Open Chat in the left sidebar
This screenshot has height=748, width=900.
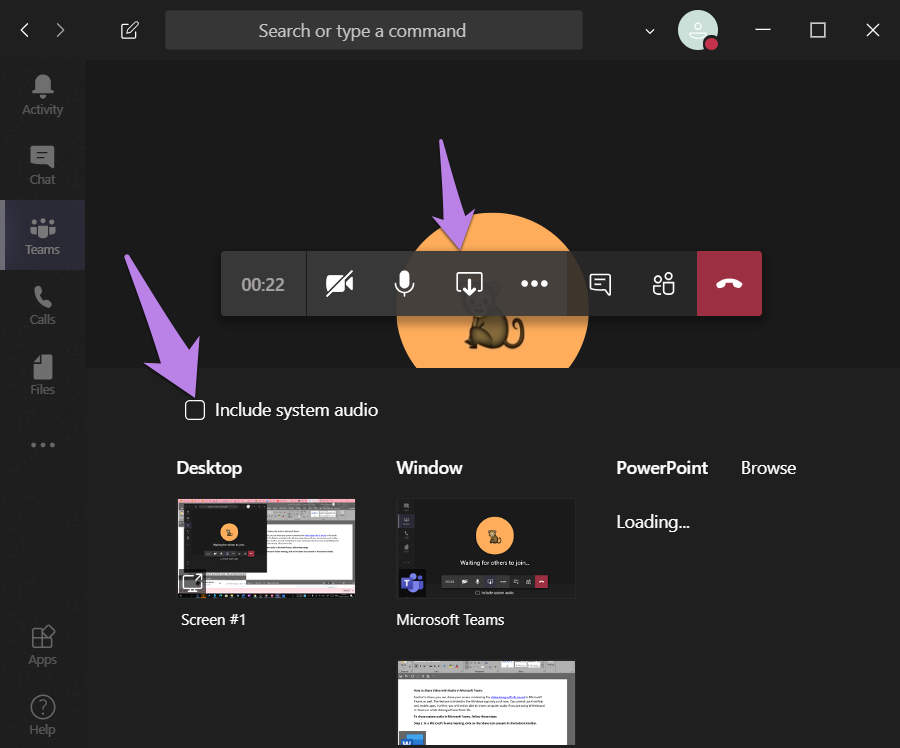[x=42, y=165]
